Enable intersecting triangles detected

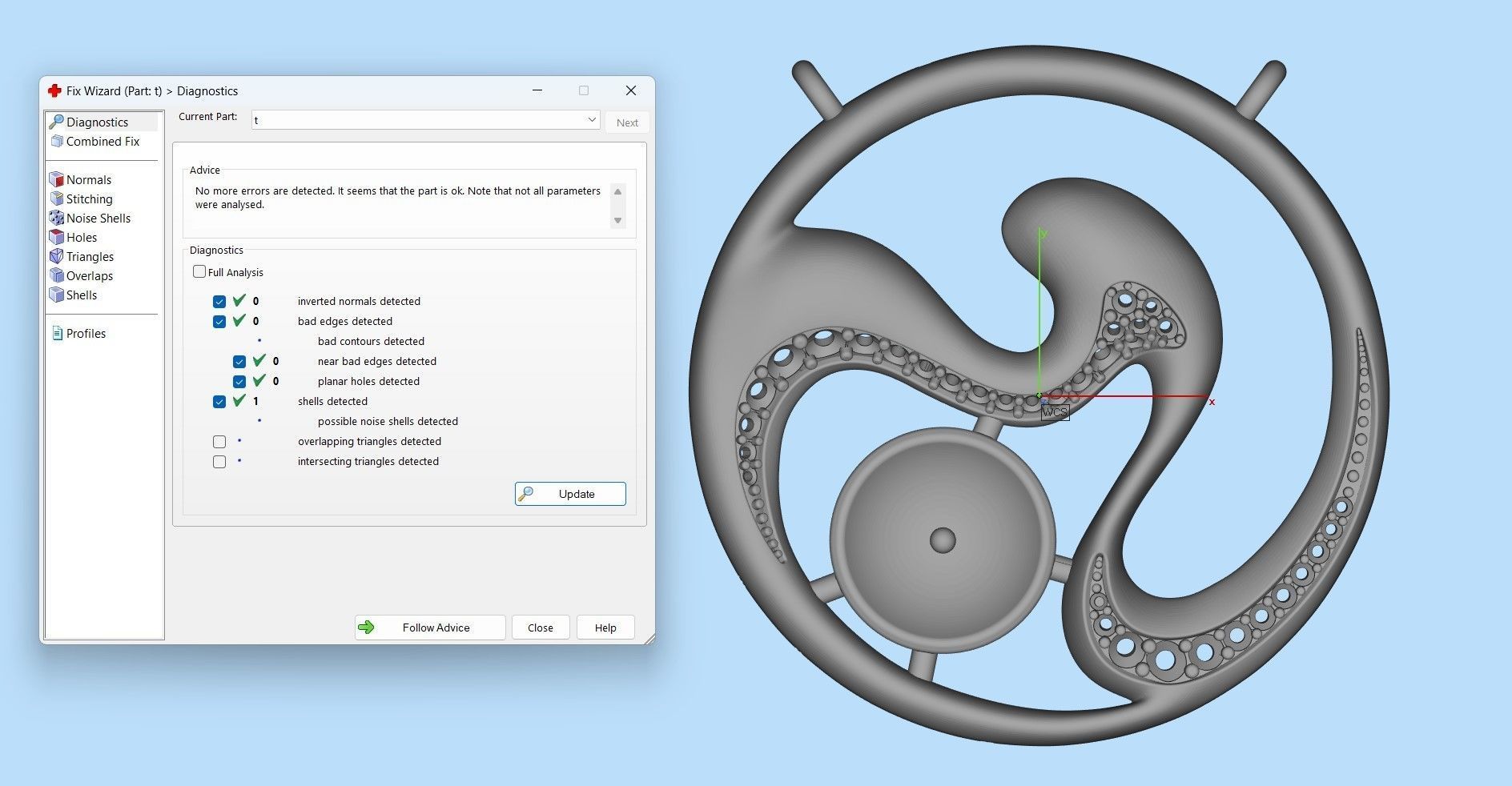coord(219,462)
